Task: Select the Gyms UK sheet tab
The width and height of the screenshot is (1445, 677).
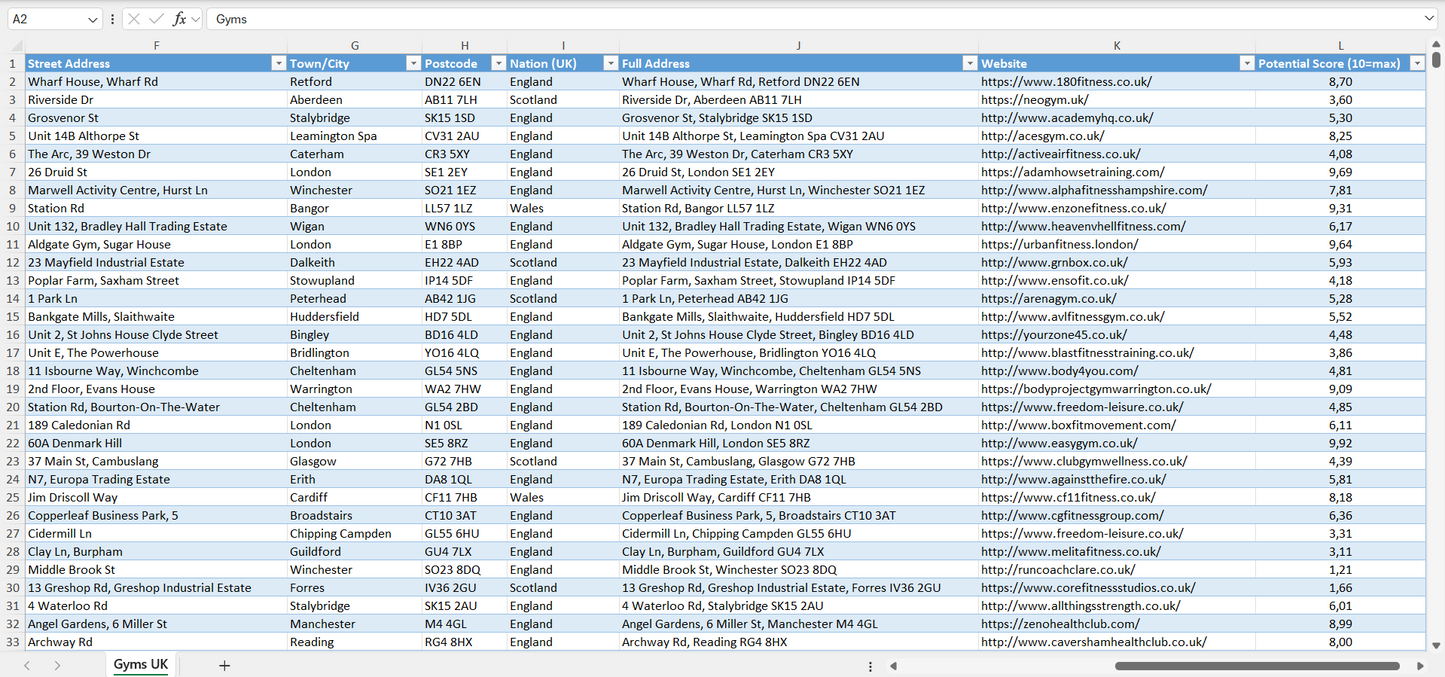Action: click(x=140, y=664)
